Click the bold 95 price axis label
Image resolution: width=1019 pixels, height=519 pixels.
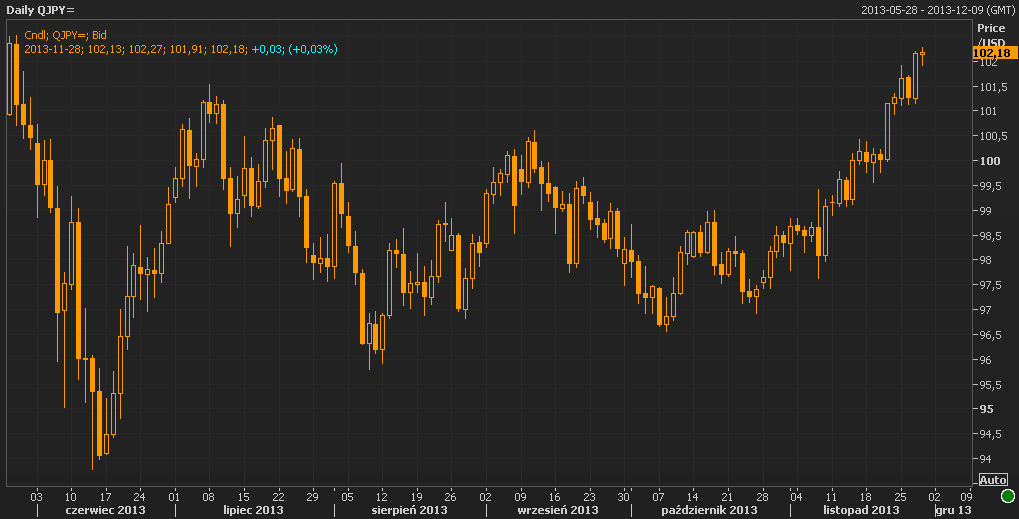987,409
